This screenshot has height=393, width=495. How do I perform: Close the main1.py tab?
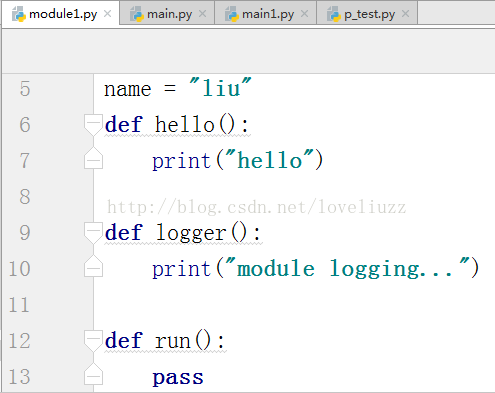point(304,14)
